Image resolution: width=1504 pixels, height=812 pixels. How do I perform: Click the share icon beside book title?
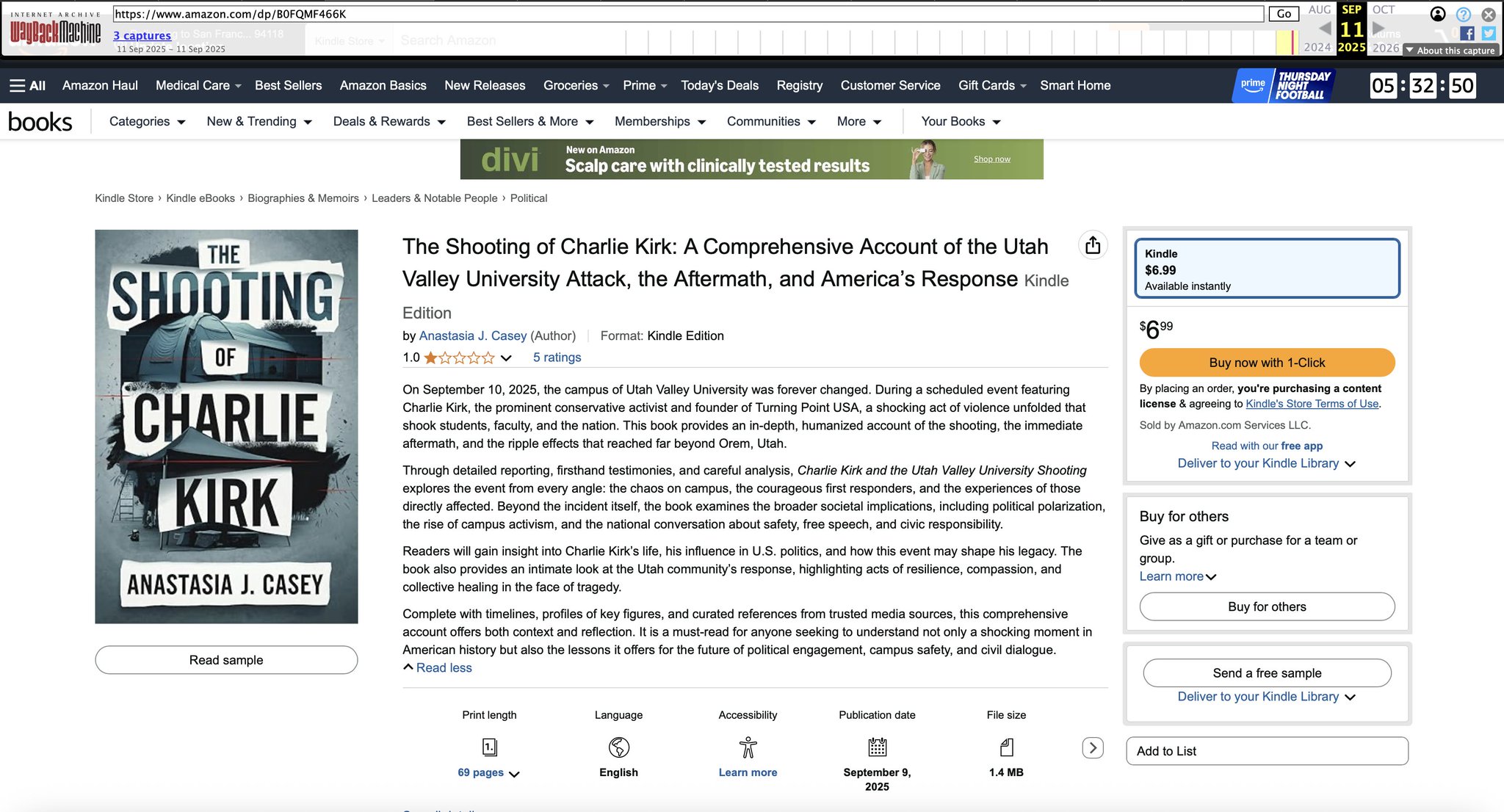[1092, 245]
